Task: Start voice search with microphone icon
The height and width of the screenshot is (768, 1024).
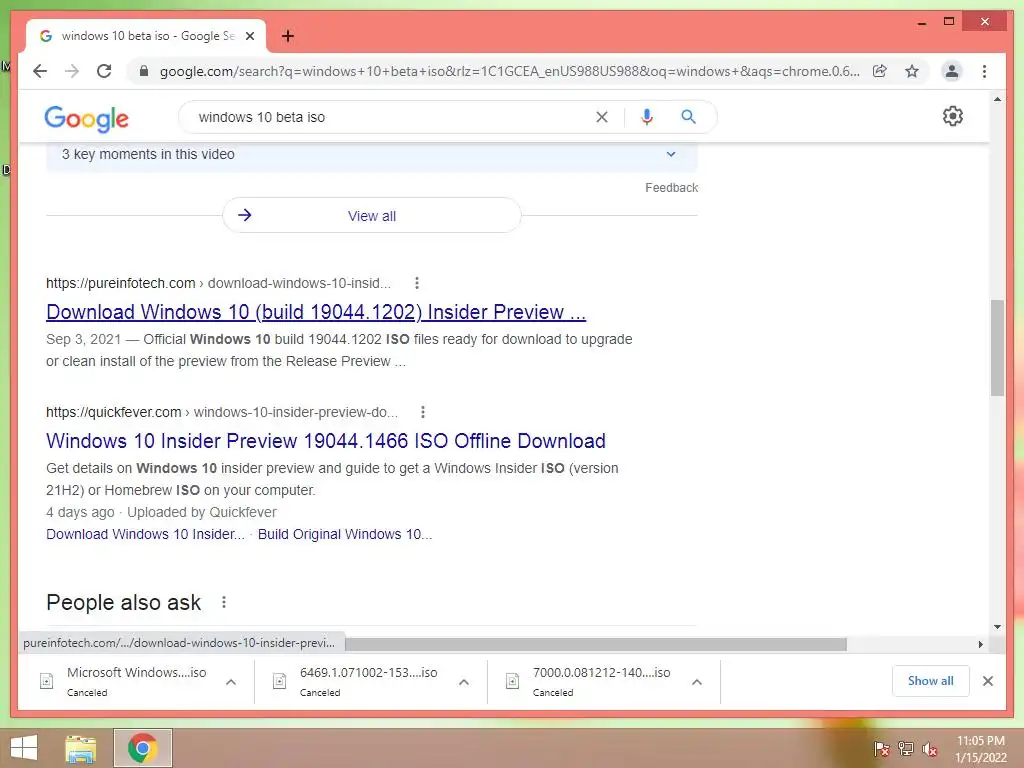Action: (x=647, y=117)
